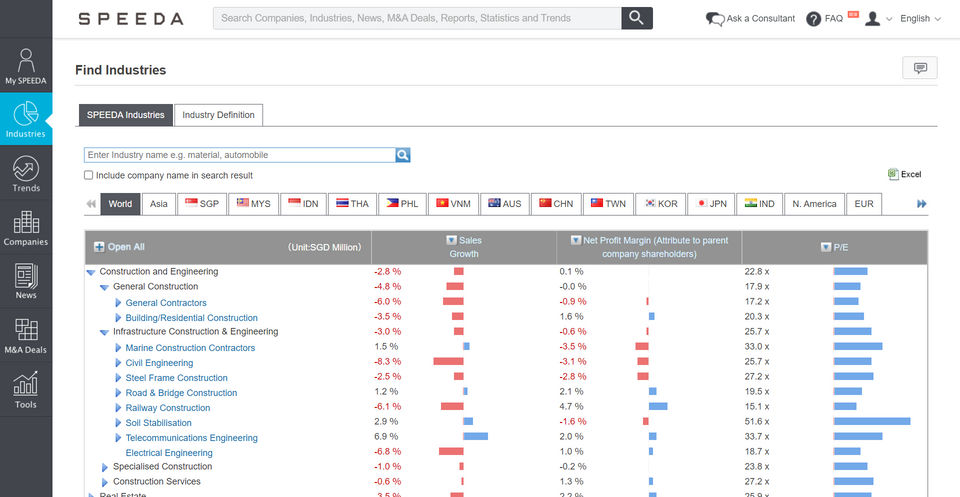This screenshot has height=497, width=960.
Task: Open Railway Construction link
Action: coord(168,408)
